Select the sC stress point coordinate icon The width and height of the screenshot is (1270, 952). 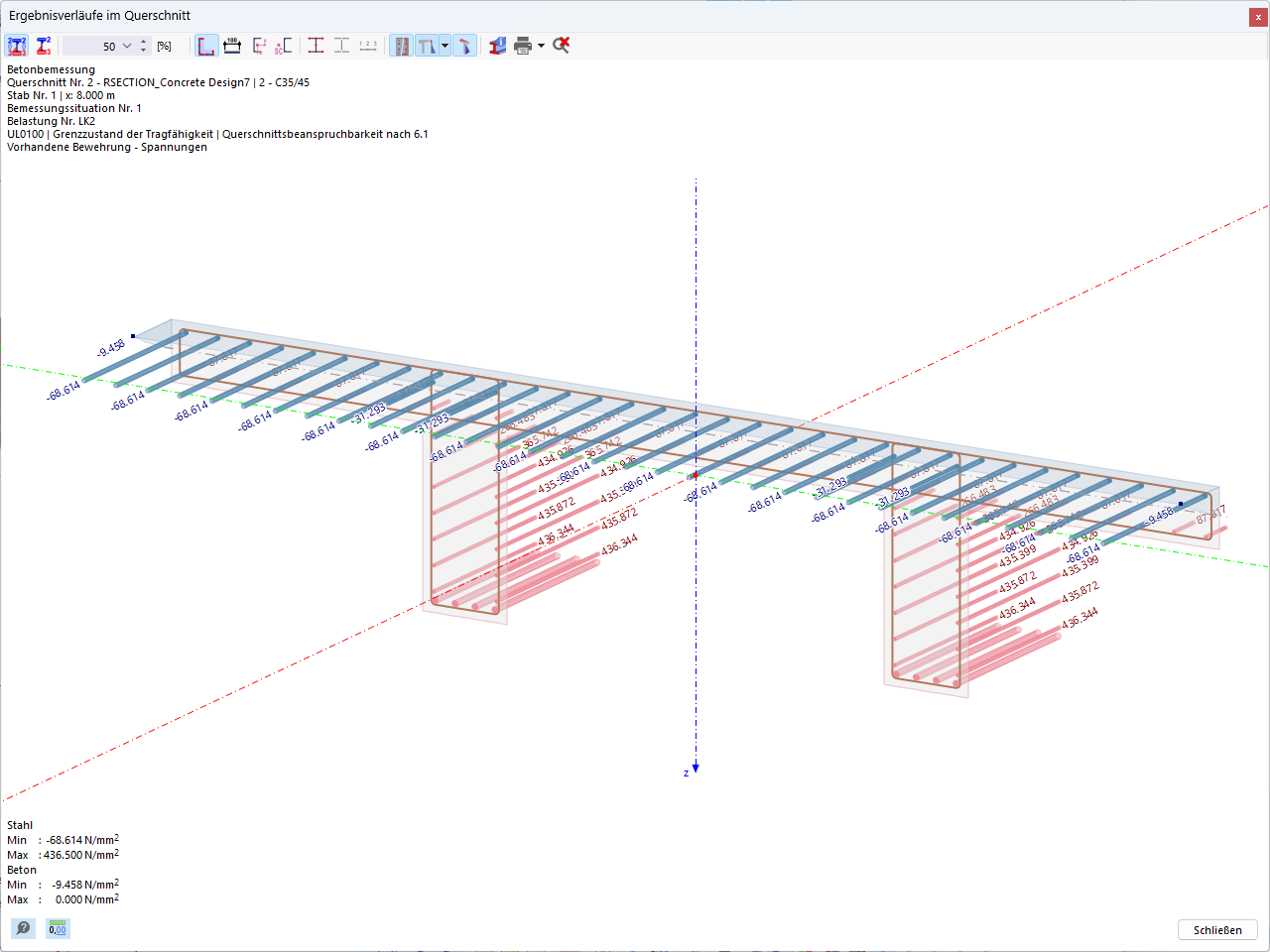coord(282,46)
